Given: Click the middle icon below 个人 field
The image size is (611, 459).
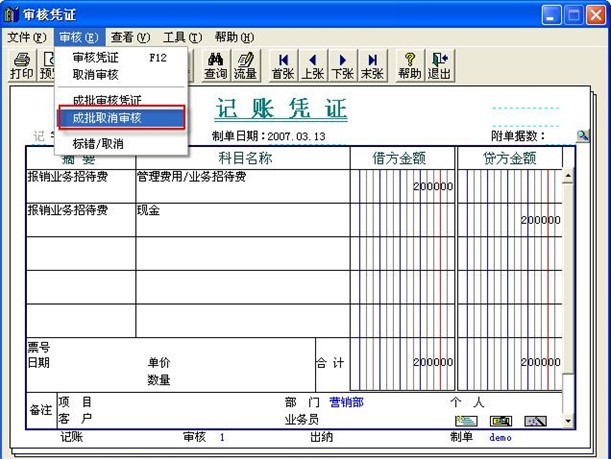Looking at the screenshot, I should (x=501, y=421).
